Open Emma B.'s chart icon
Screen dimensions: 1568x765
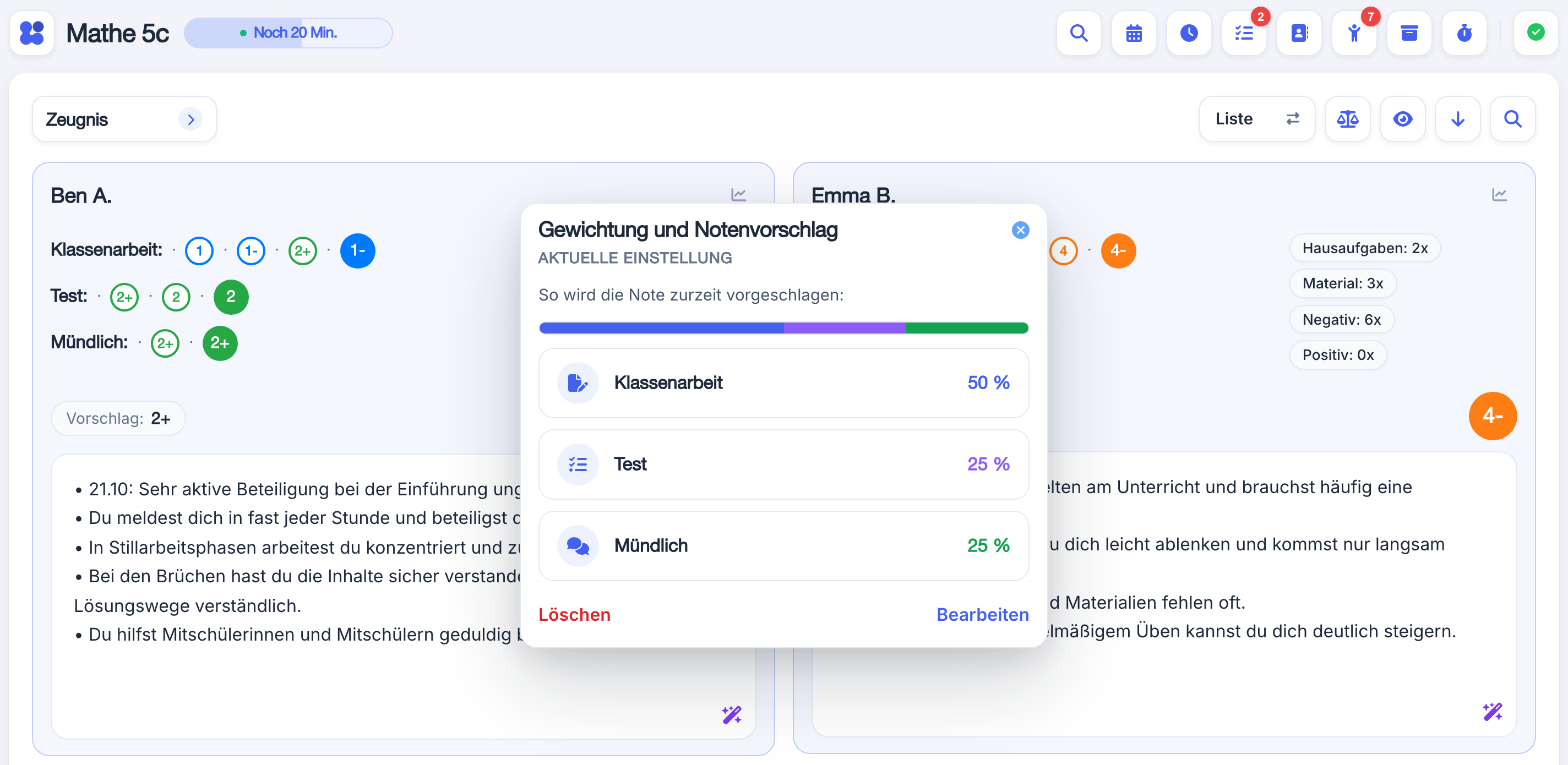point(1499,195)
